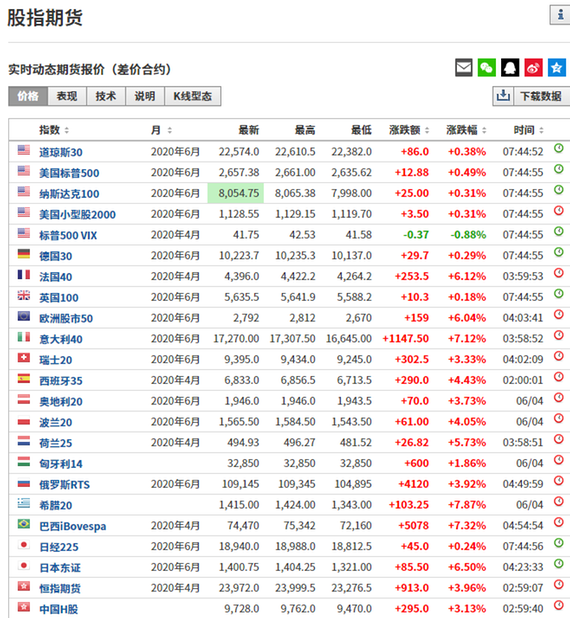Share to Qzone blue star icon
This screenshot has height=618, width=570.
(x=557, y=68)
